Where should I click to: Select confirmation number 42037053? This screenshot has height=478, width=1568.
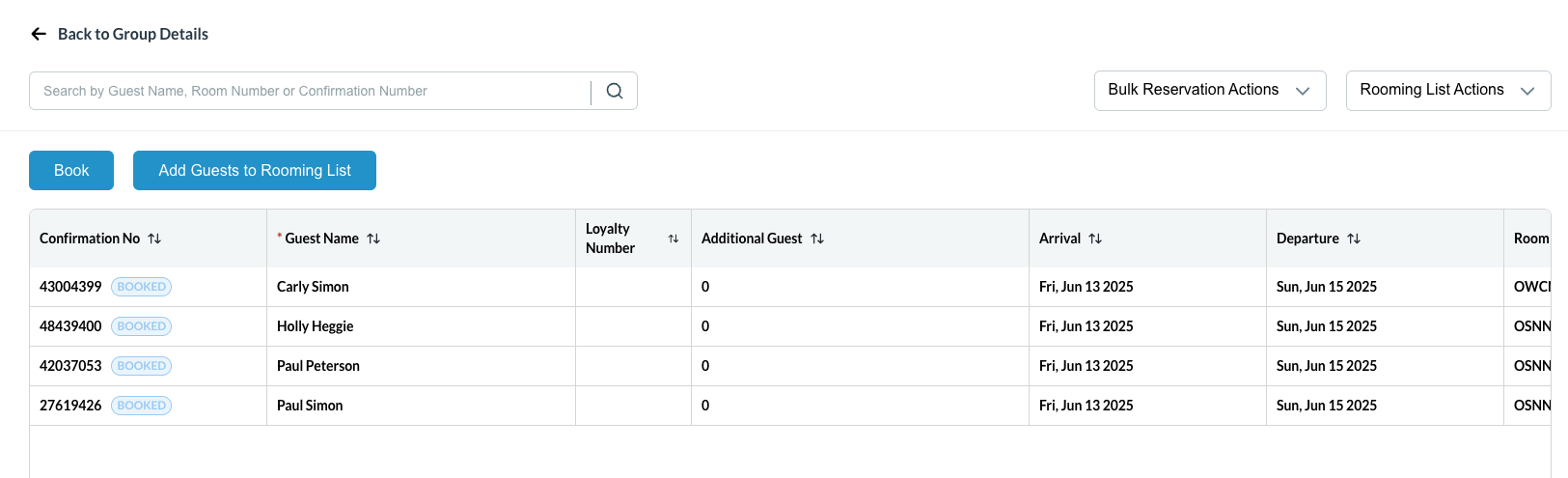tap(70, 366)
